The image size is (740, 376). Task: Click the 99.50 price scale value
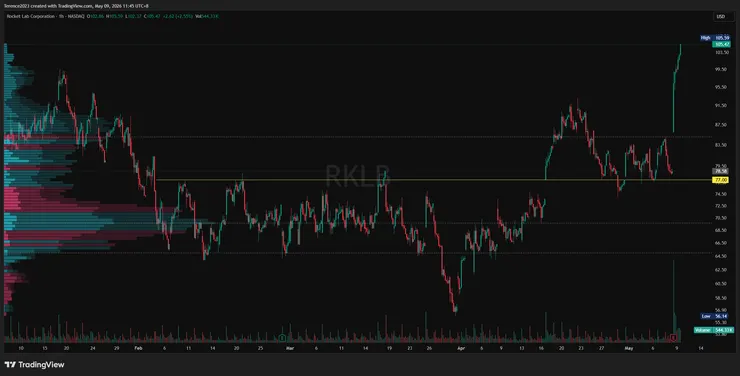click(721, 69)
